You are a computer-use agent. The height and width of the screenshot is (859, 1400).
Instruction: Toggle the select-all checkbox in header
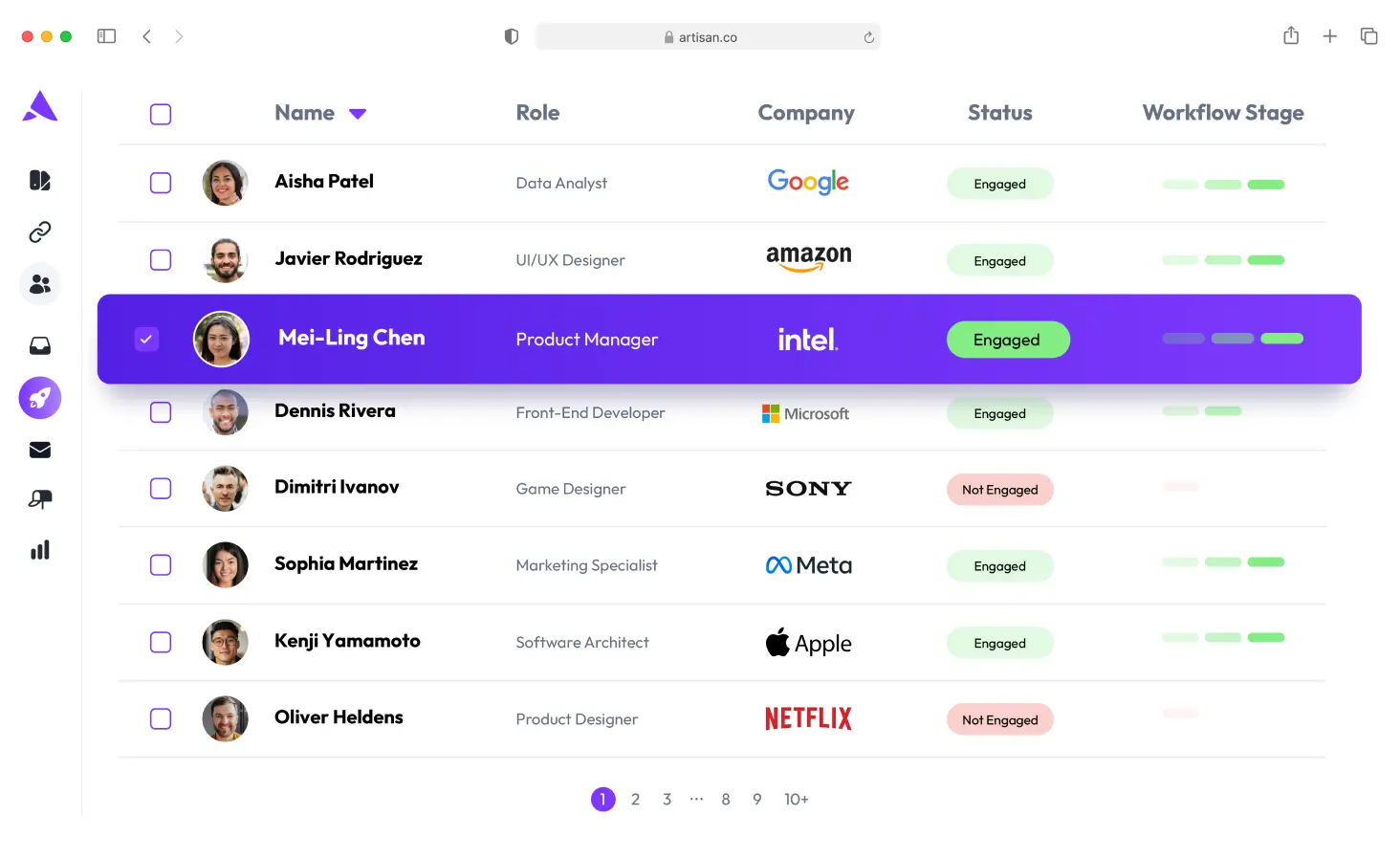(x=161, y=115)
